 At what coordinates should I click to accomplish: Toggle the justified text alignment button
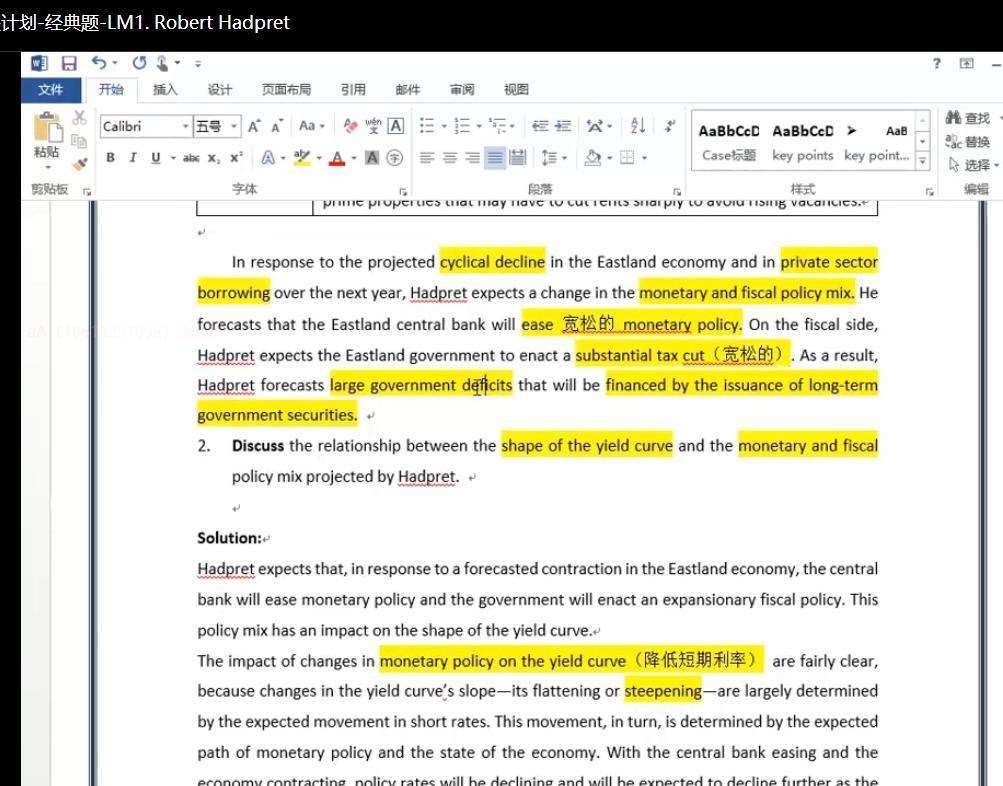pos(495,158)
